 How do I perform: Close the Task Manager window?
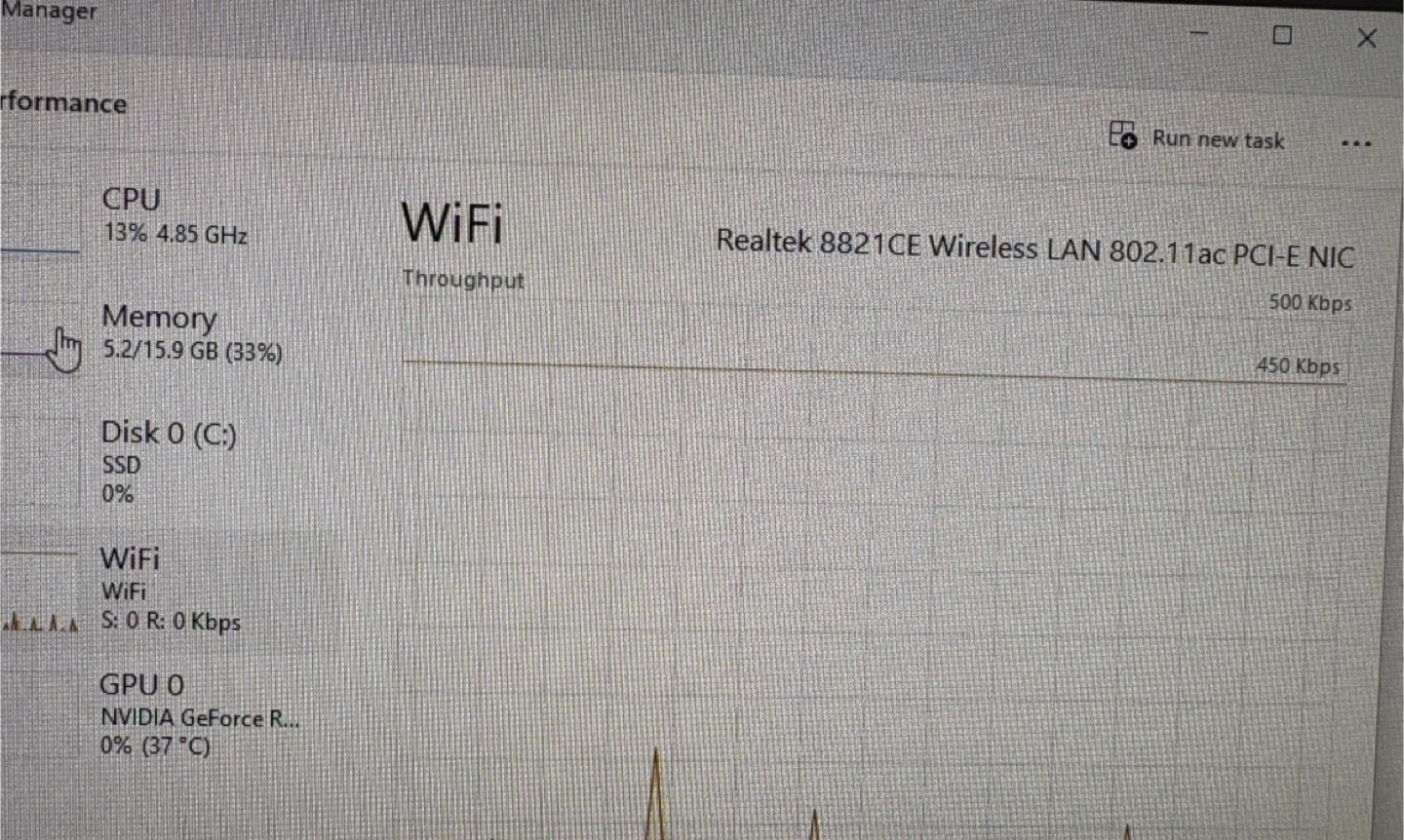1367,38
